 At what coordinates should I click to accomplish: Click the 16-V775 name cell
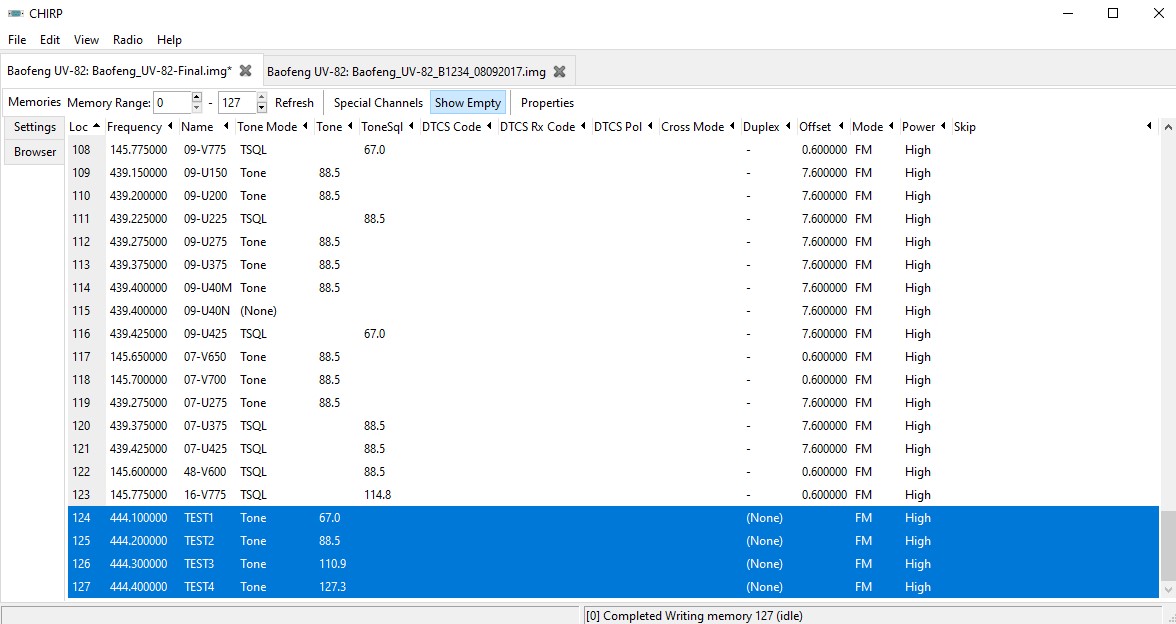(x=205, y=495)
